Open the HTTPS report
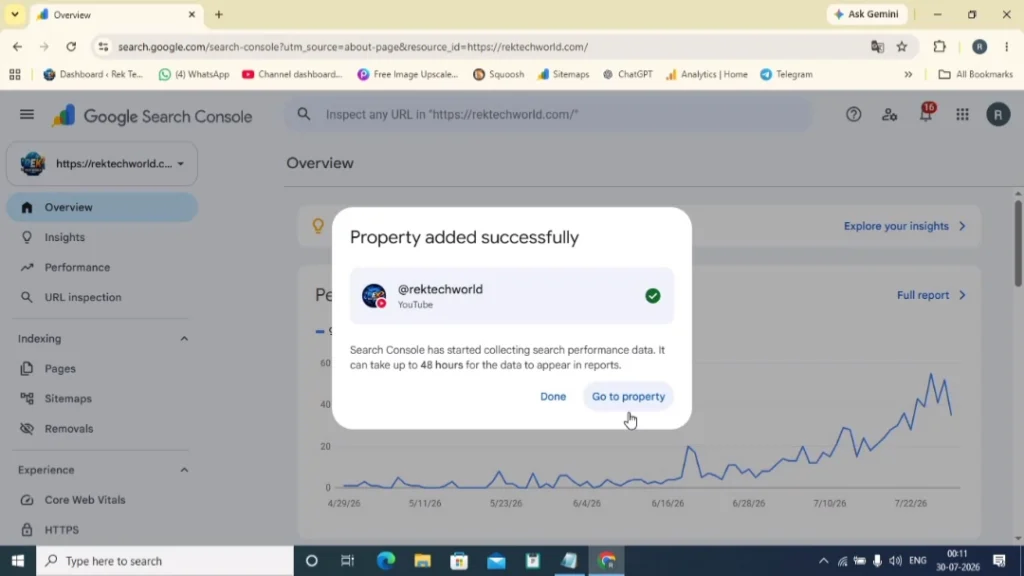The height and width of the screenshot is (576, 1024). (x=102, y=530)
